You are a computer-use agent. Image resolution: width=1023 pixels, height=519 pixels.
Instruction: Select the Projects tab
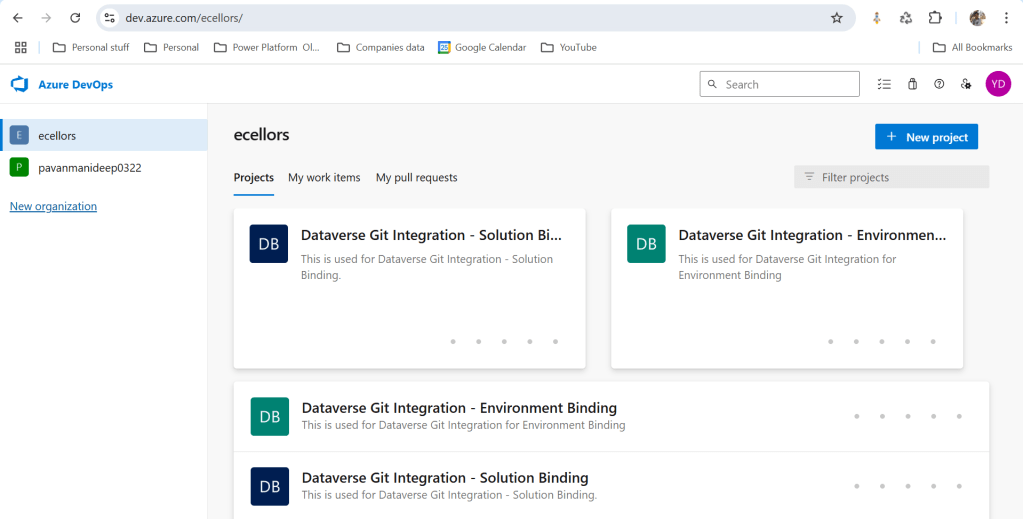253,178
